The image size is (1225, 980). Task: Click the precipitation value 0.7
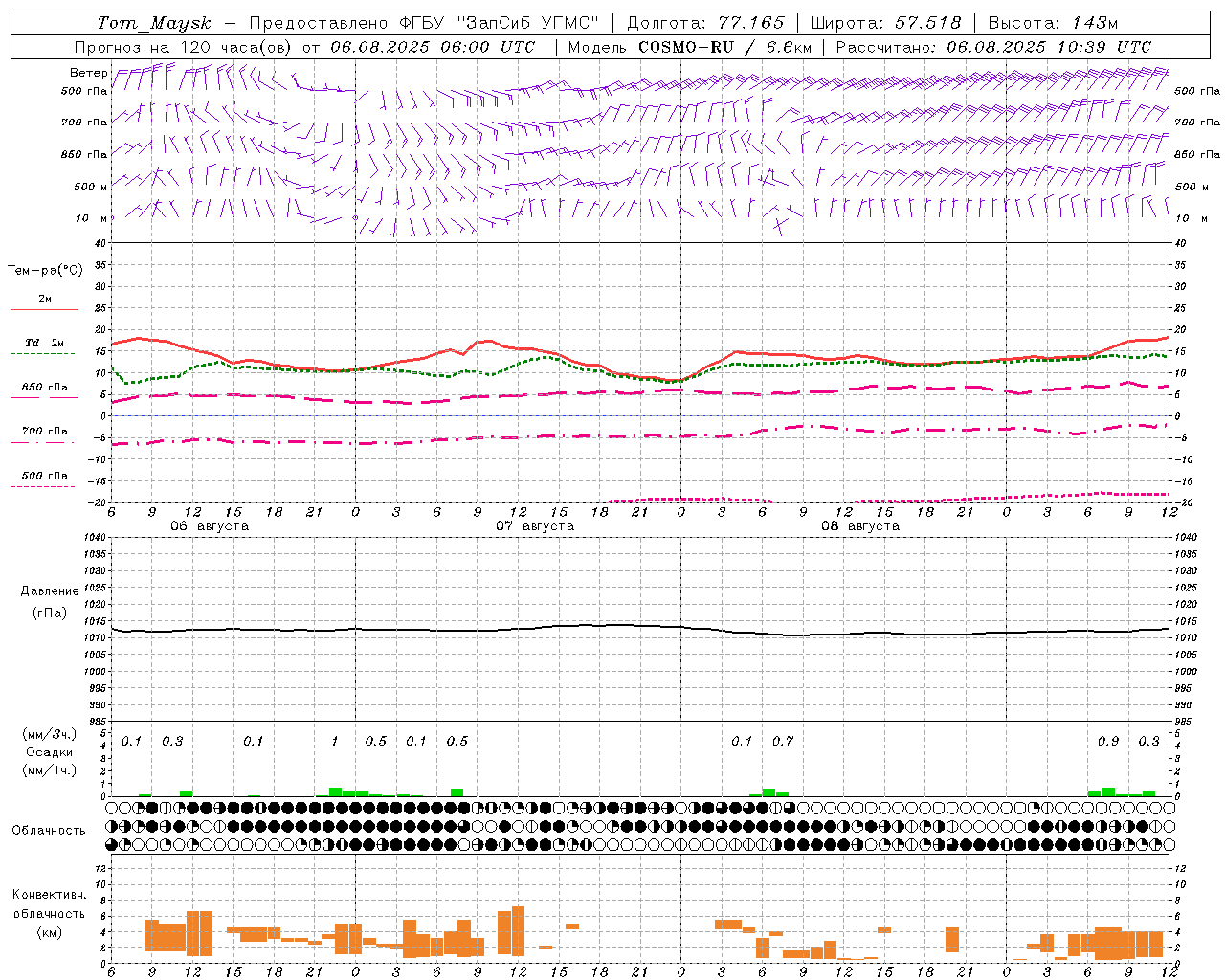pos(783,742)
